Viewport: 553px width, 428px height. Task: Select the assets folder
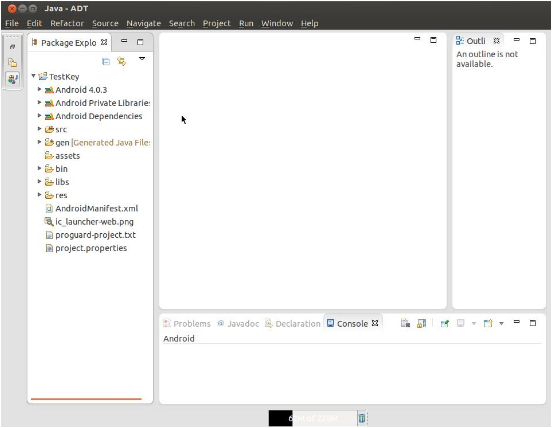62,155
